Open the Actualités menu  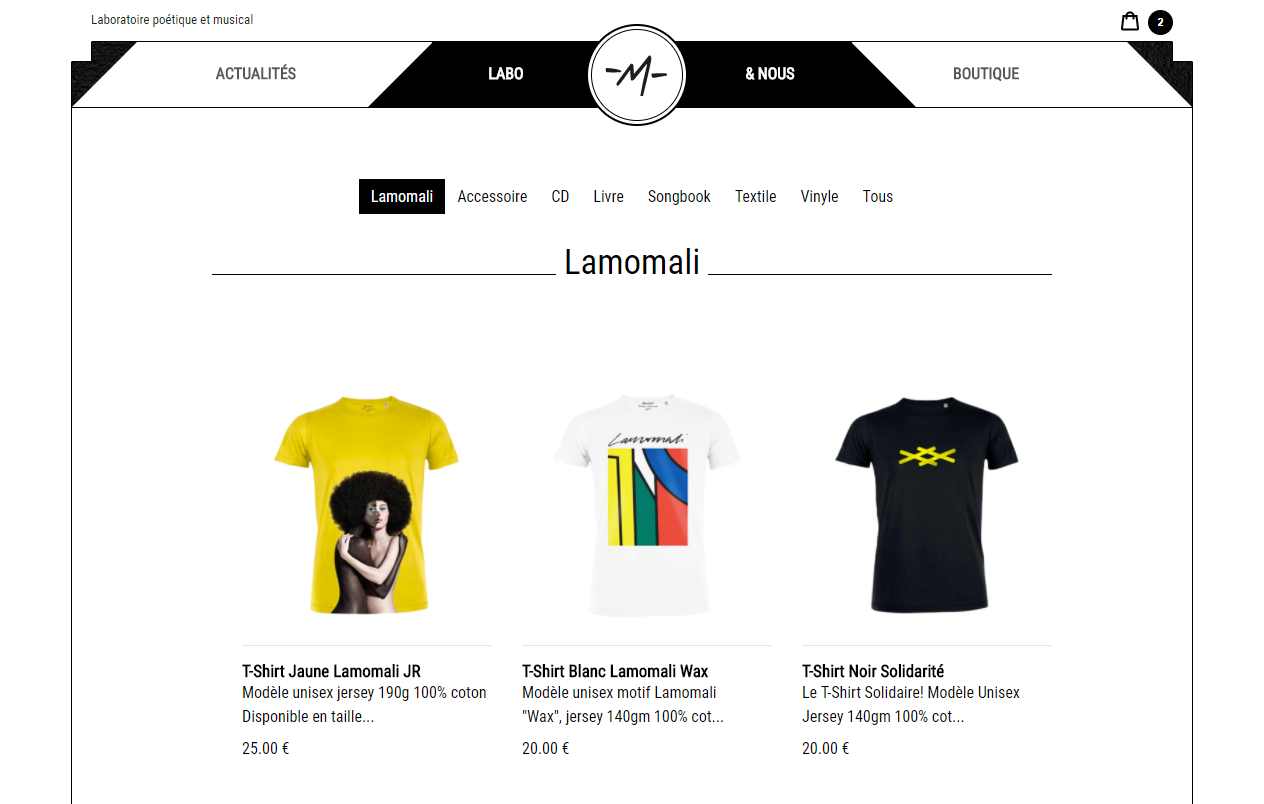pos(256,74)
